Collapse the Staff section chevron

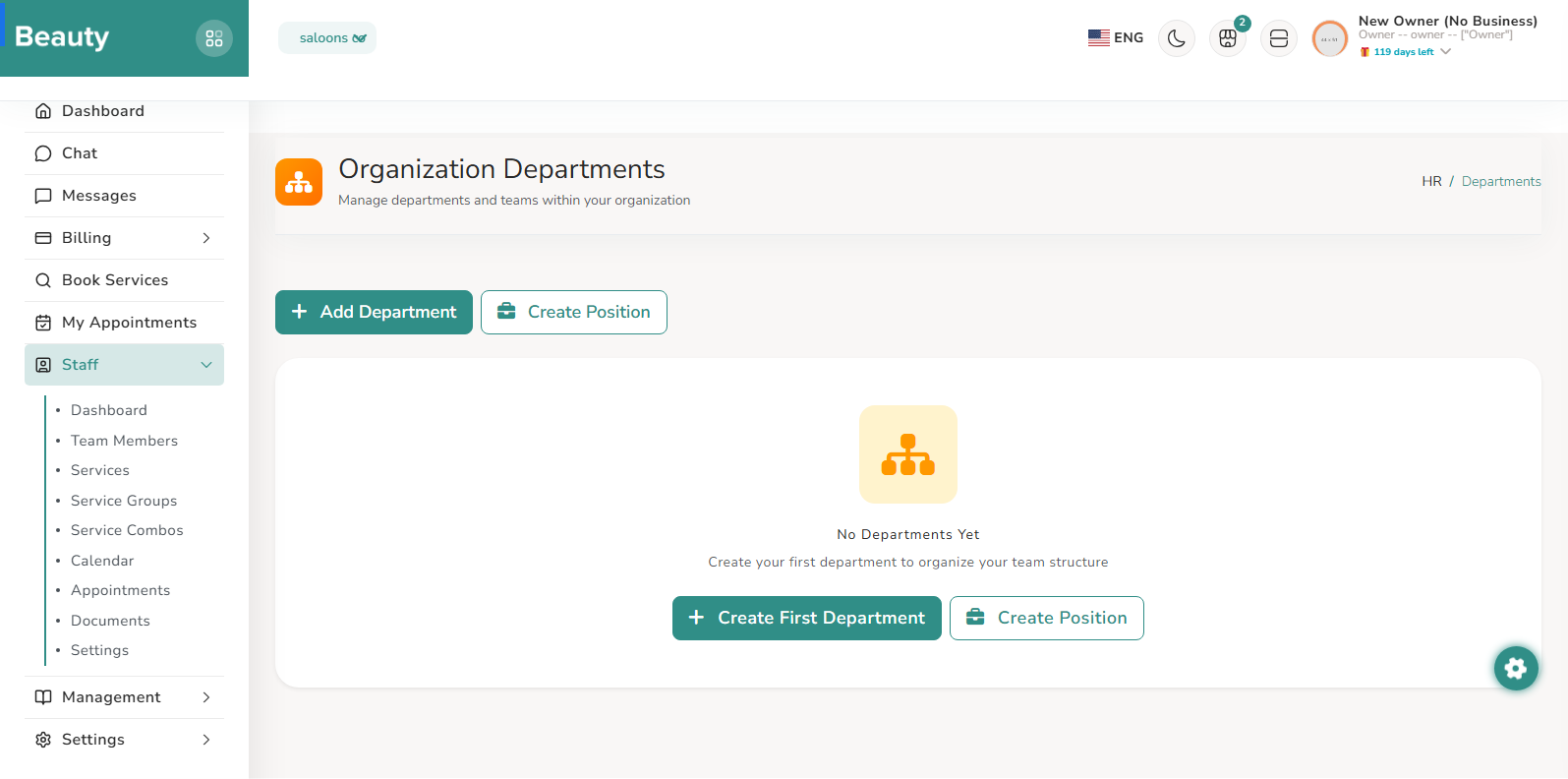tap(206, 365)
